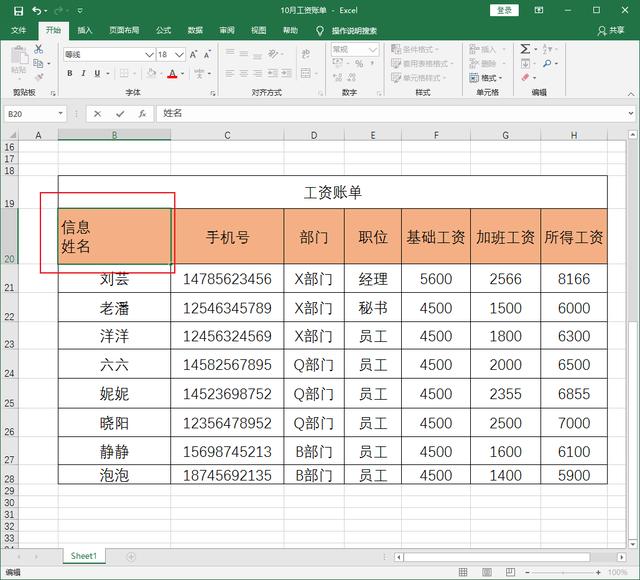Click the vertical scrollbar down arrow

tap(633, 544)
